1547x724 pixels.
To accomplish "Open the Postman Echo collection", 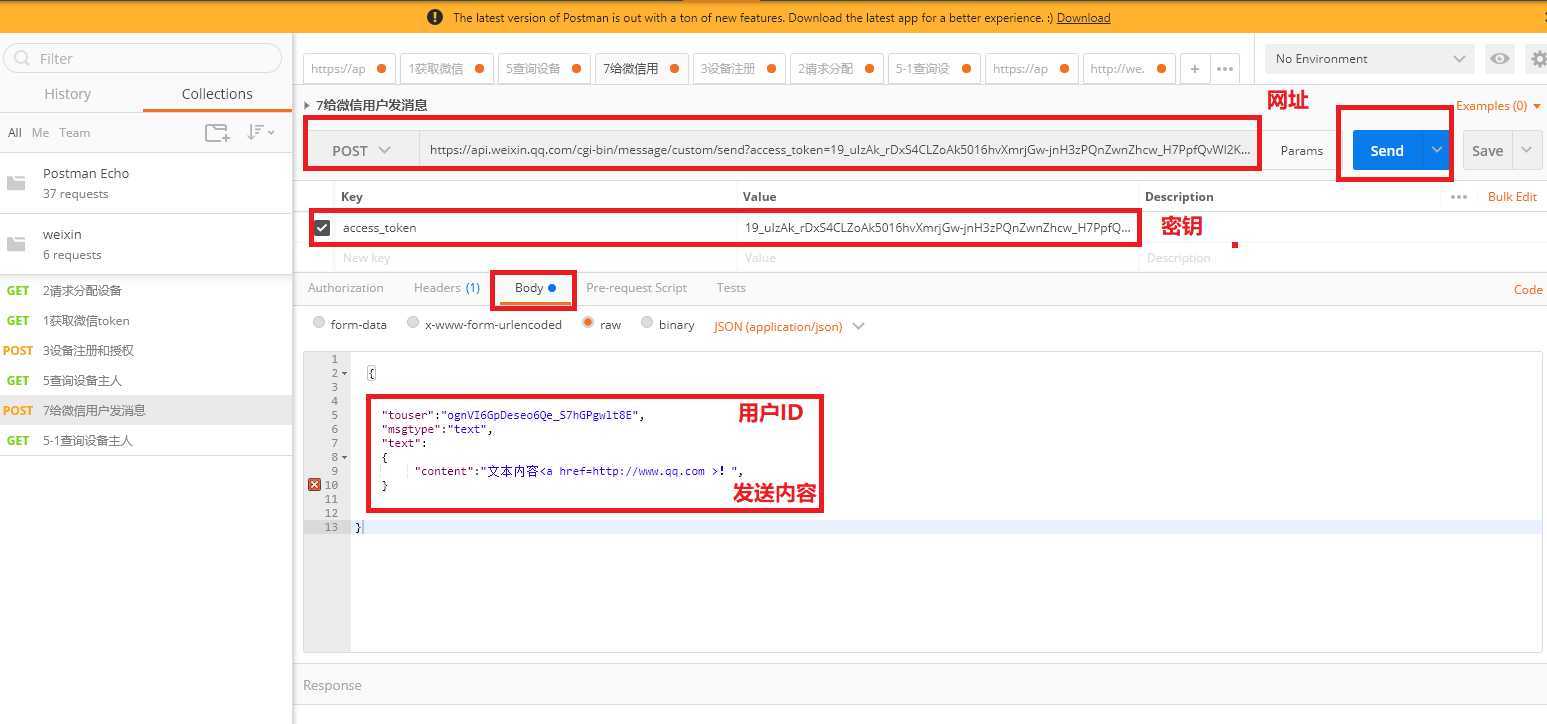I will pos(146,183).
